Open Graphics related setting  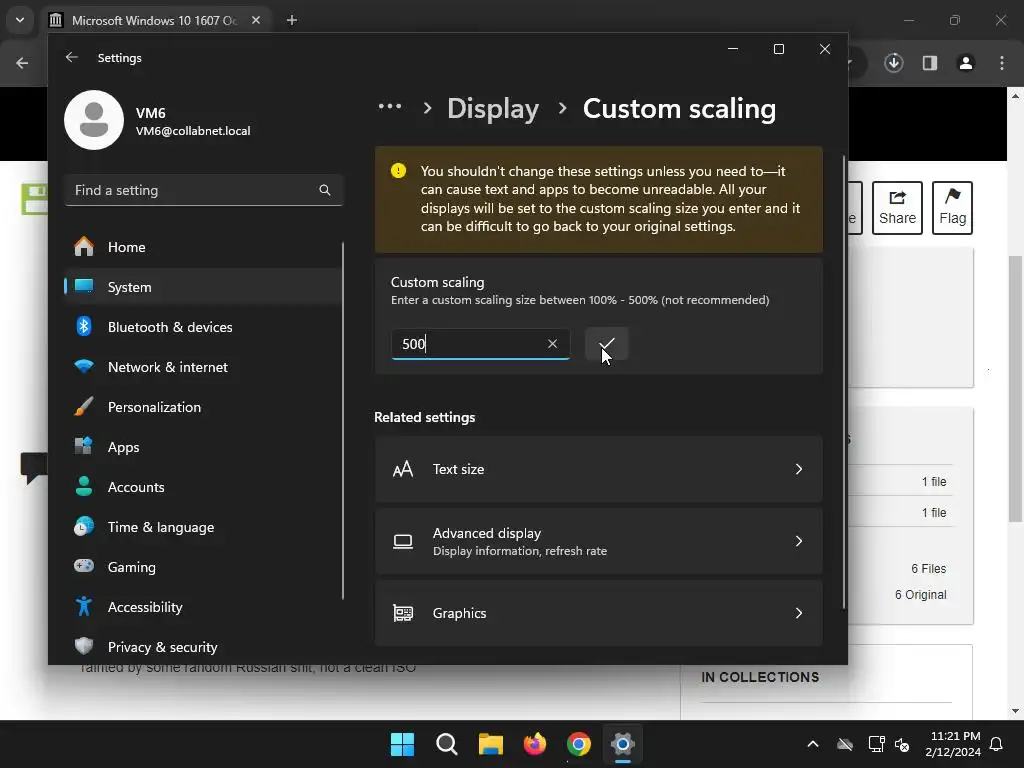click(x=598, y=613)
